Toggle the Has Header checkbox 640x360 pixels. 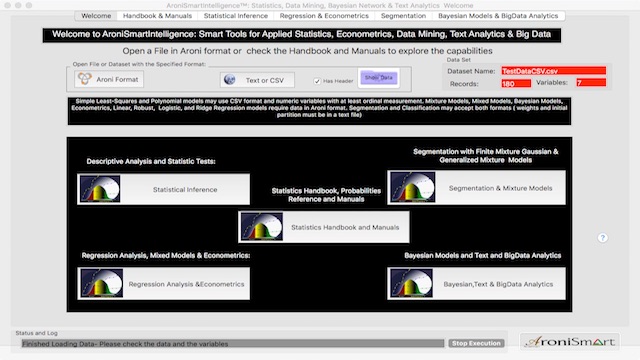coord(317,81)
